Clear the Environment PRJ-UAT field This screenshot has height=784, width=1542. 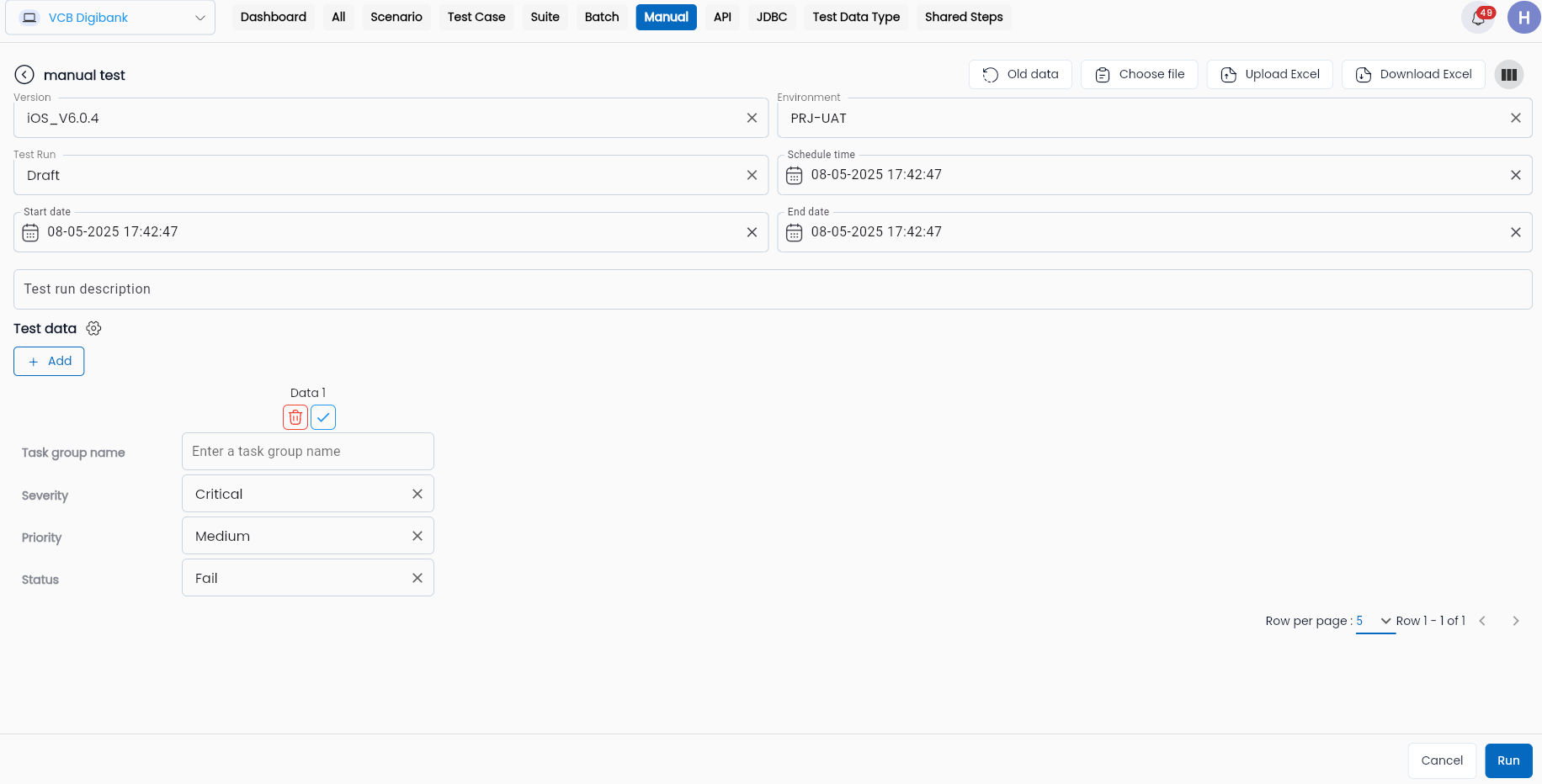point(1515,118)
